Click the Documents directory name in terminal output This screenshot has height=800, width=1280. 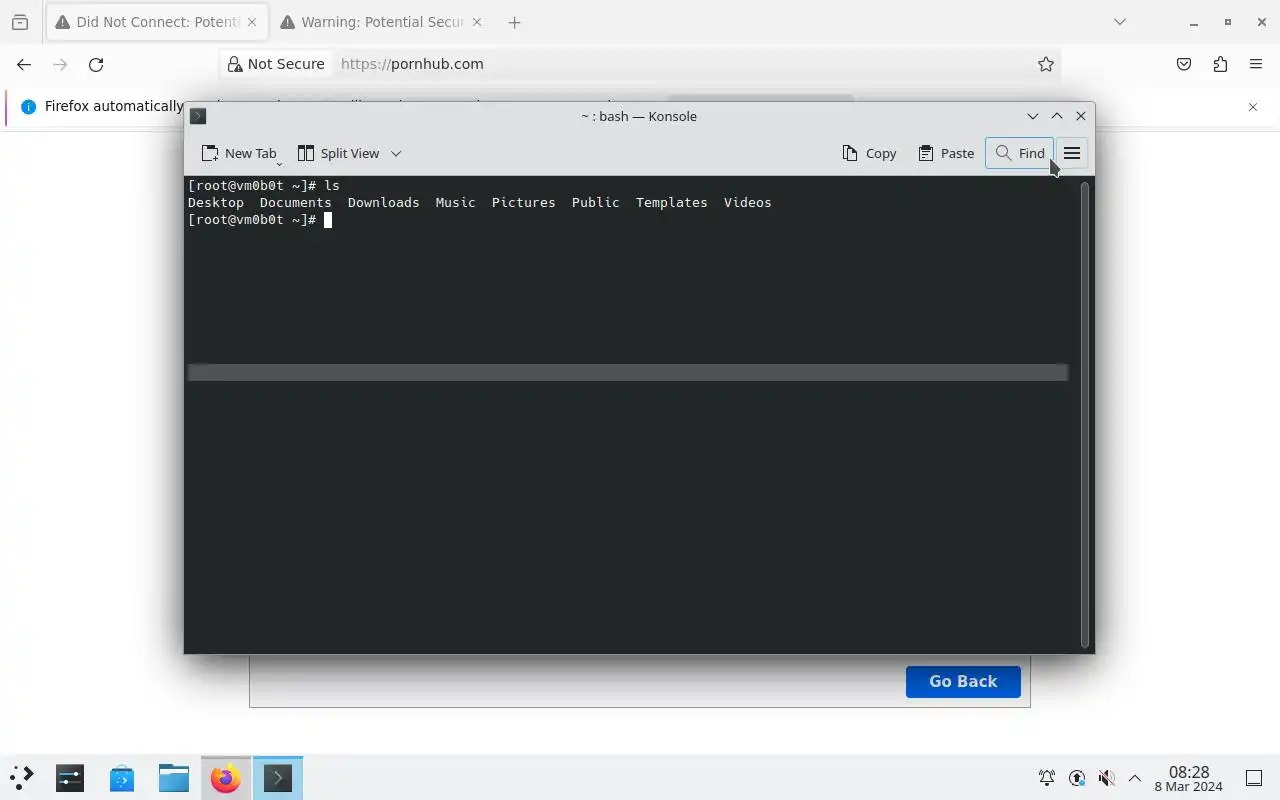[x=296, y=202]
